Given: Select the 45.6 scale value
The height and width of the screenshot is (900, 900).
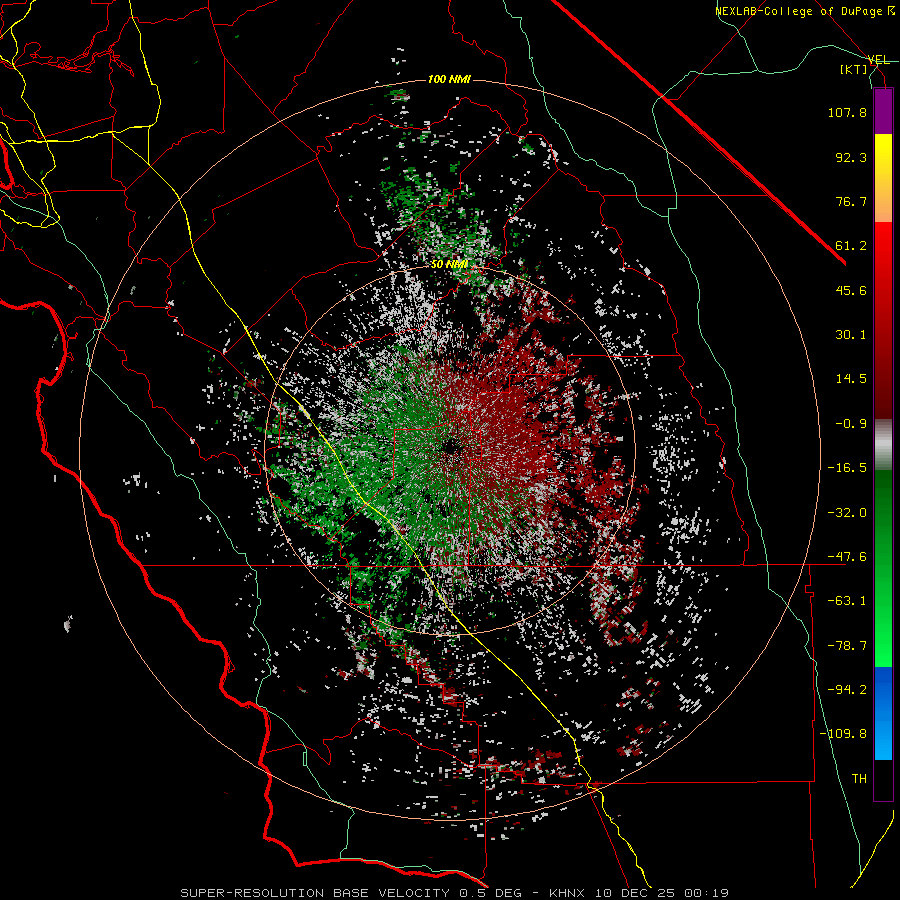Looking at the screenshot, I should point(851,290).
